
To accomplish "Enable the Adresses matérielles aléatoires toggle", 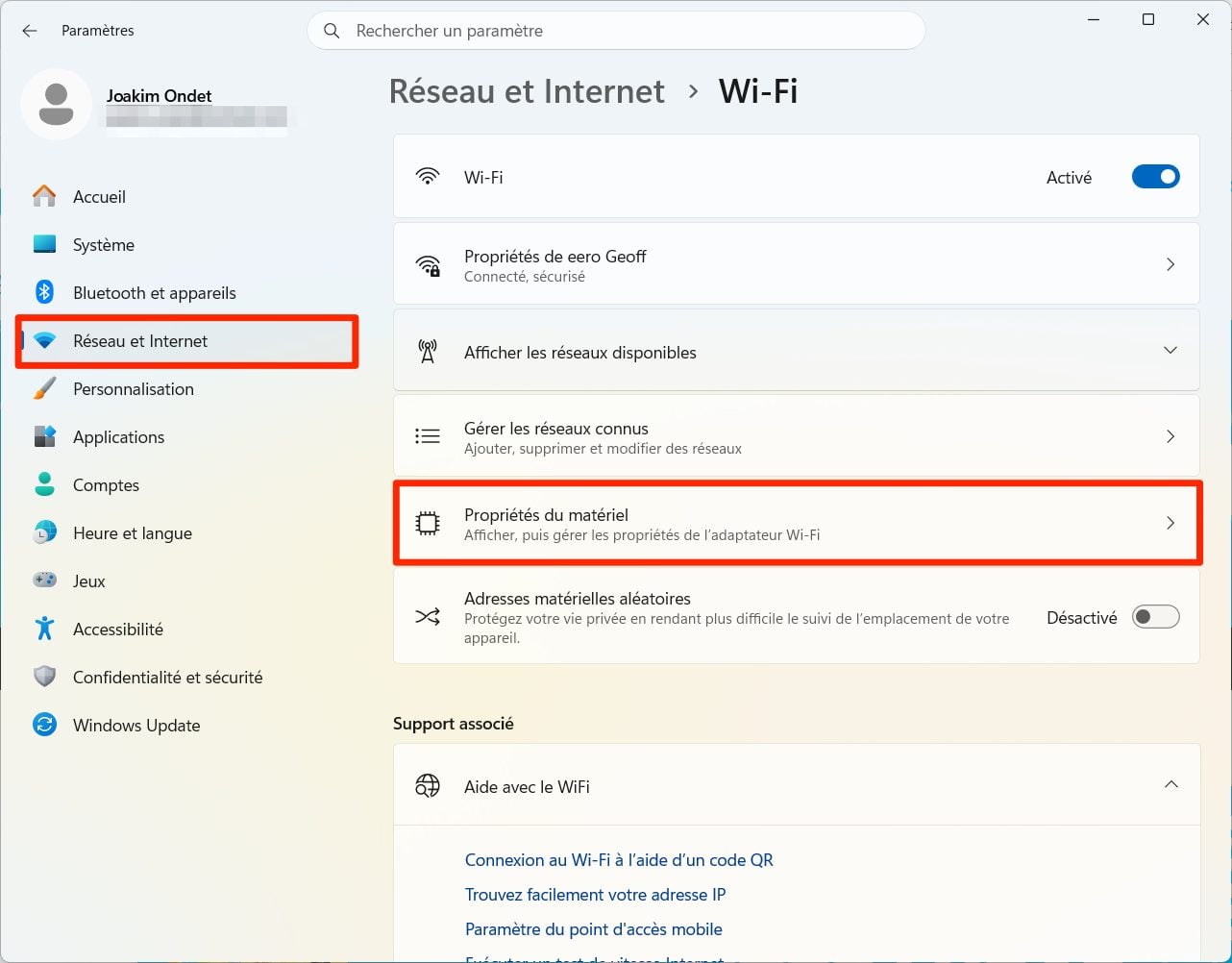I will pos(1155,617).
